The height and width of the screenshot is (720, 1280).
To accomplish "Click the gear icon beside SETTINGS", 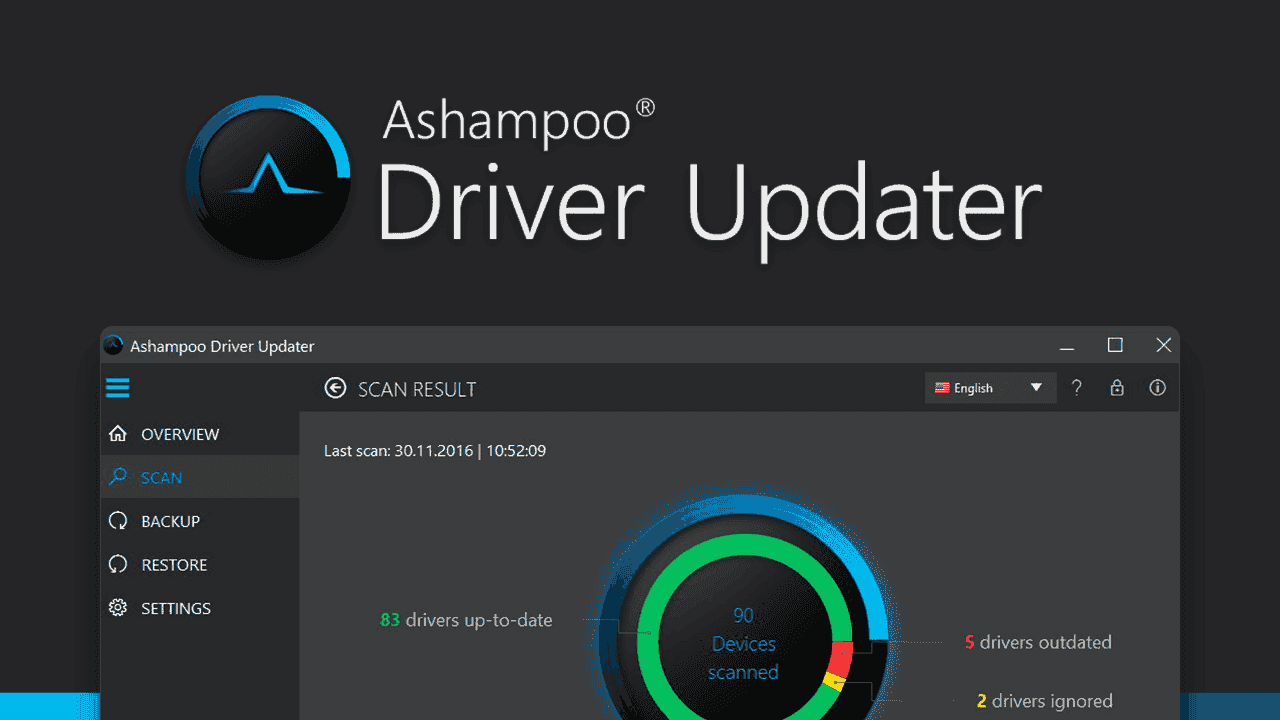I will pyautogui.click(x=118, y=608).
